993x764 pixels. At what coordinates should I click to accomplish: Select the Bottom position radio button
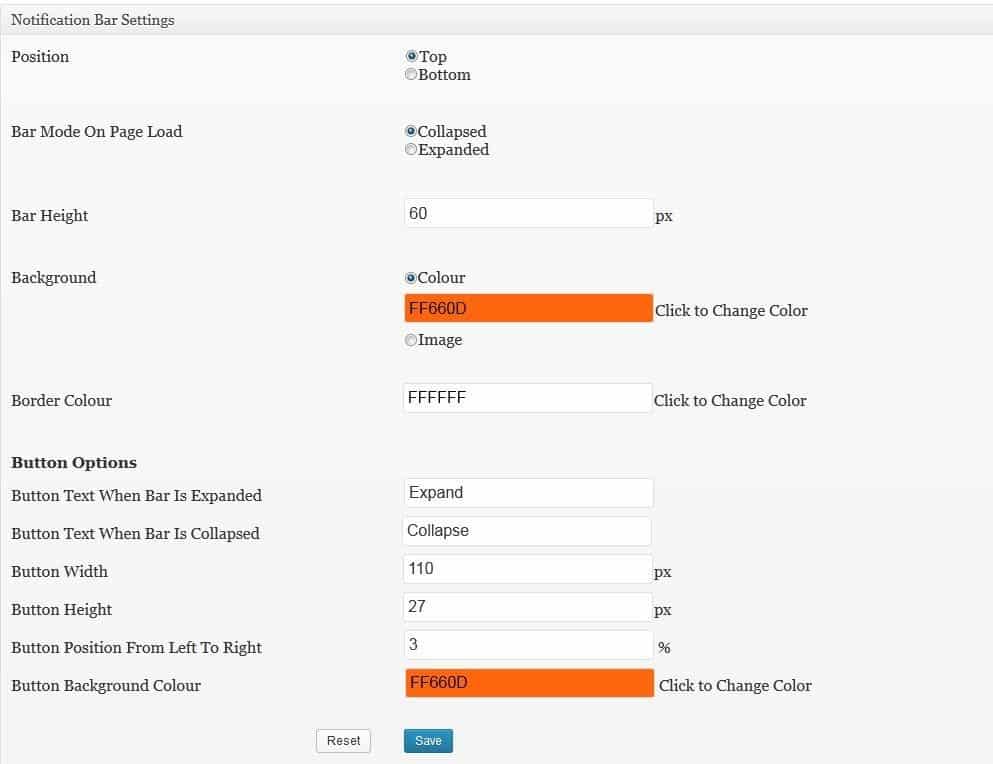411,74
